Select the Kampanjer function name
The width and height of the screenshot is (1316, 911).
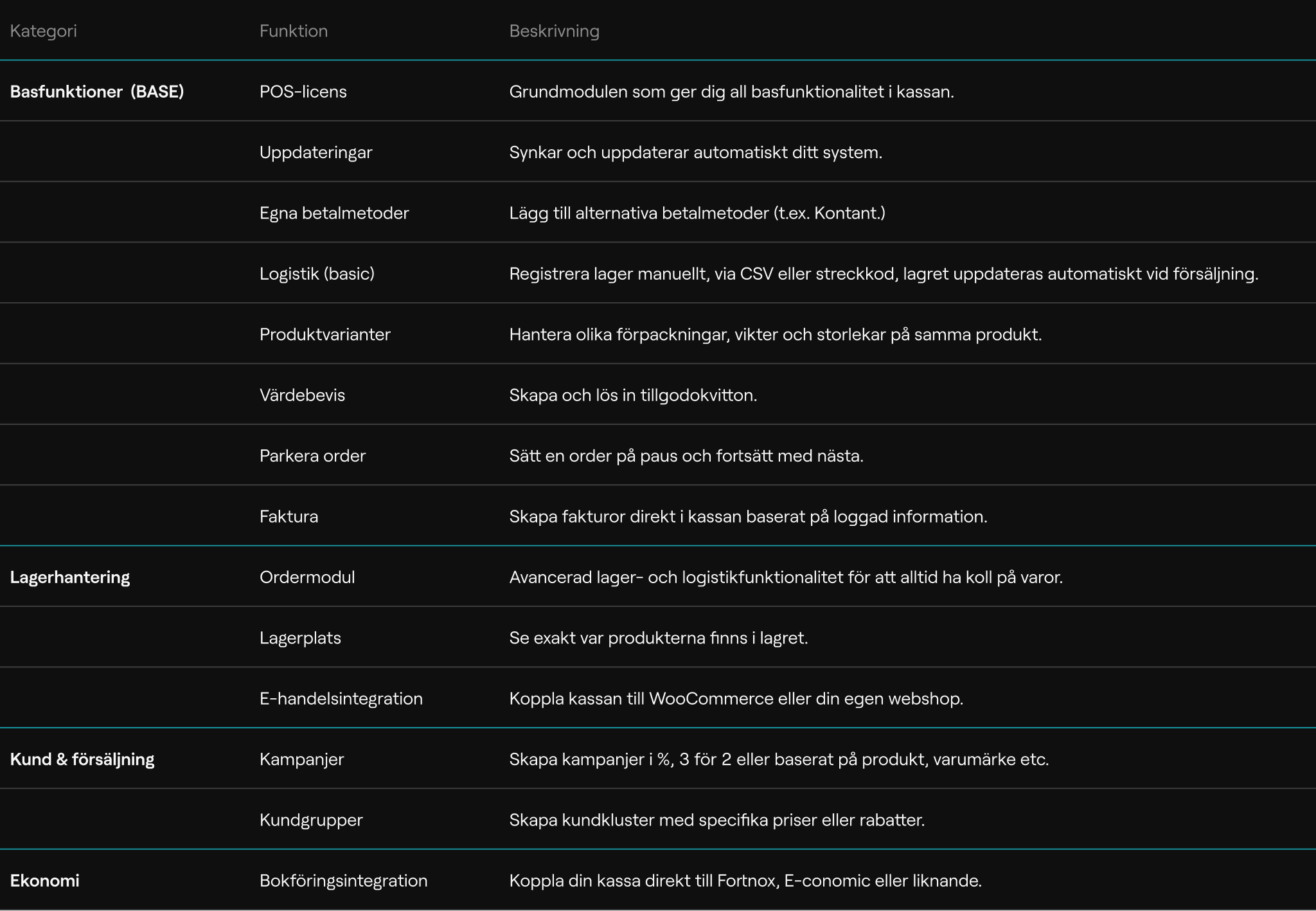pos(301,759)
